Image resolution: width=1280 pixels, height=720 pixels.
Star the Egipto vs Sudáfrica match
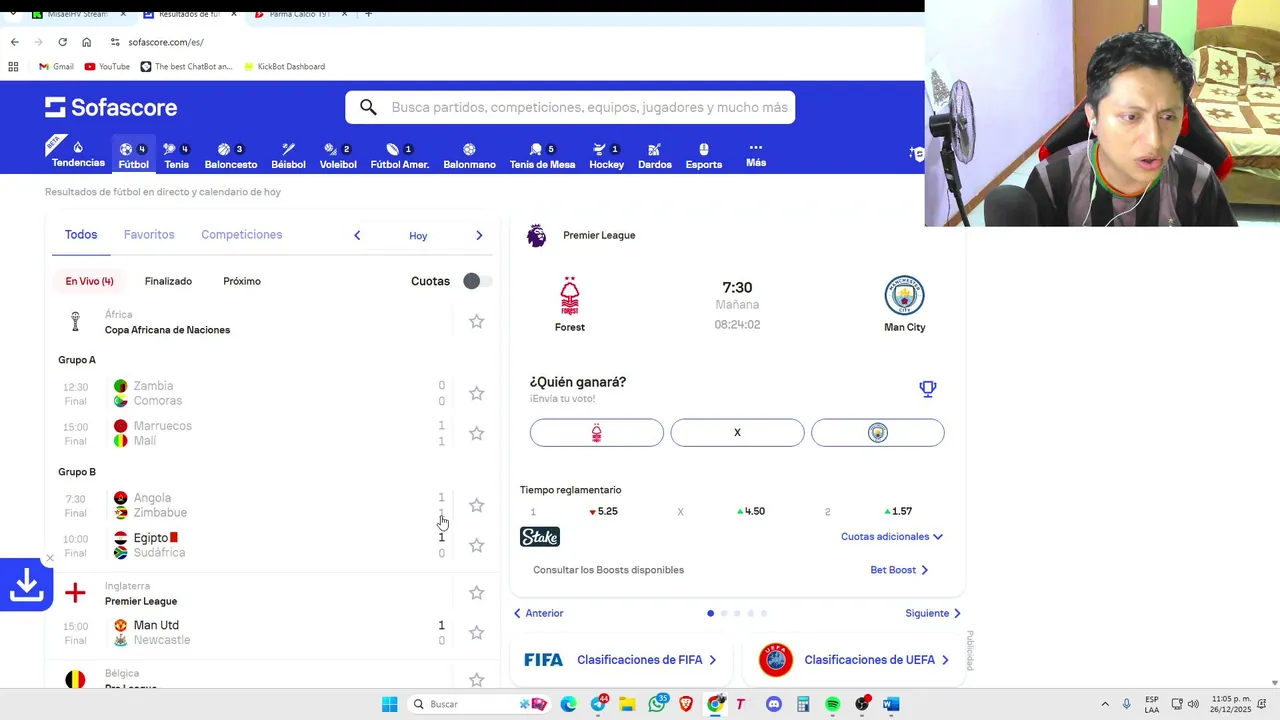tap(476, 545)
